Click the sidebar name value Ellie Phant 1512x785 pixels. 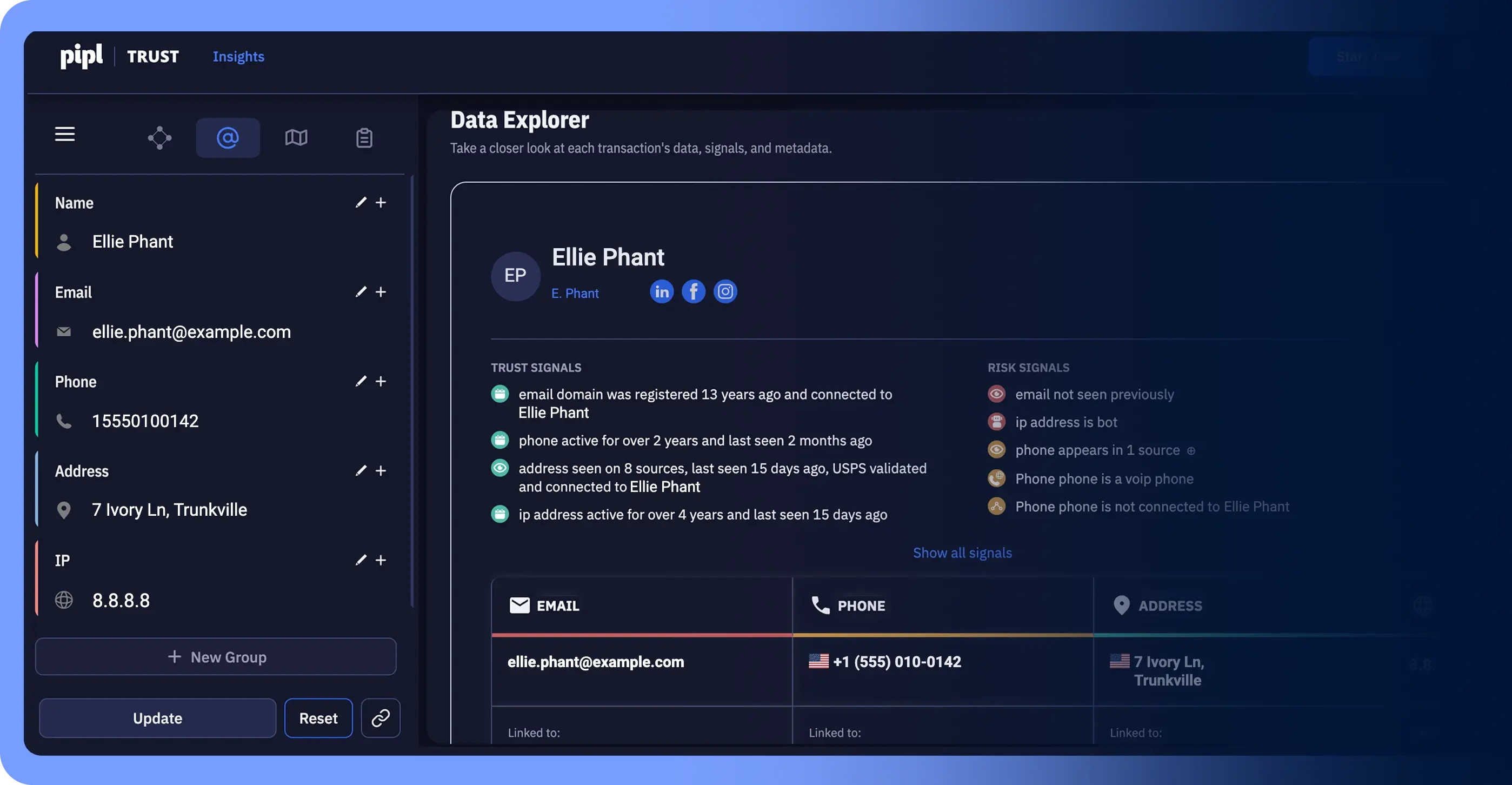coord(132,241)
